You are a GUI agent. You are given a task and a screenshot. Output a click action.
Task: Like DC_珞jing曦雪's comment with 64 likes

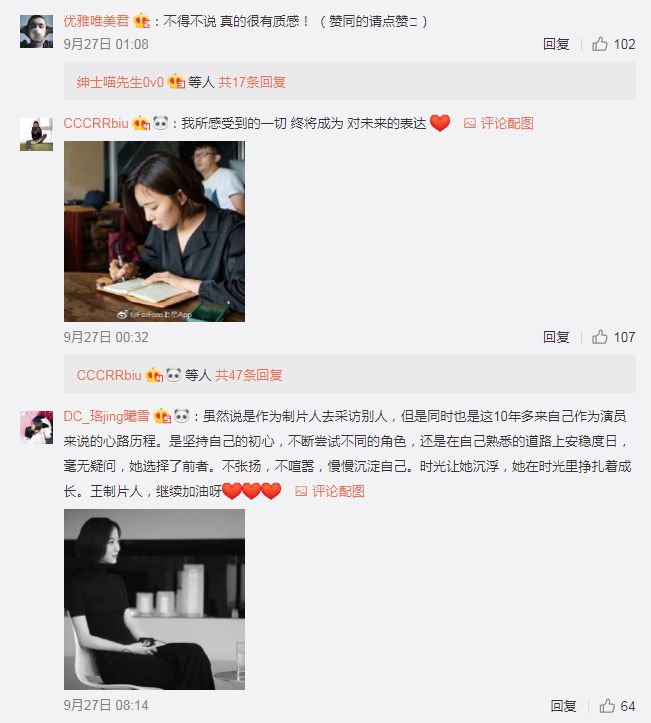[x=607, y=705]
